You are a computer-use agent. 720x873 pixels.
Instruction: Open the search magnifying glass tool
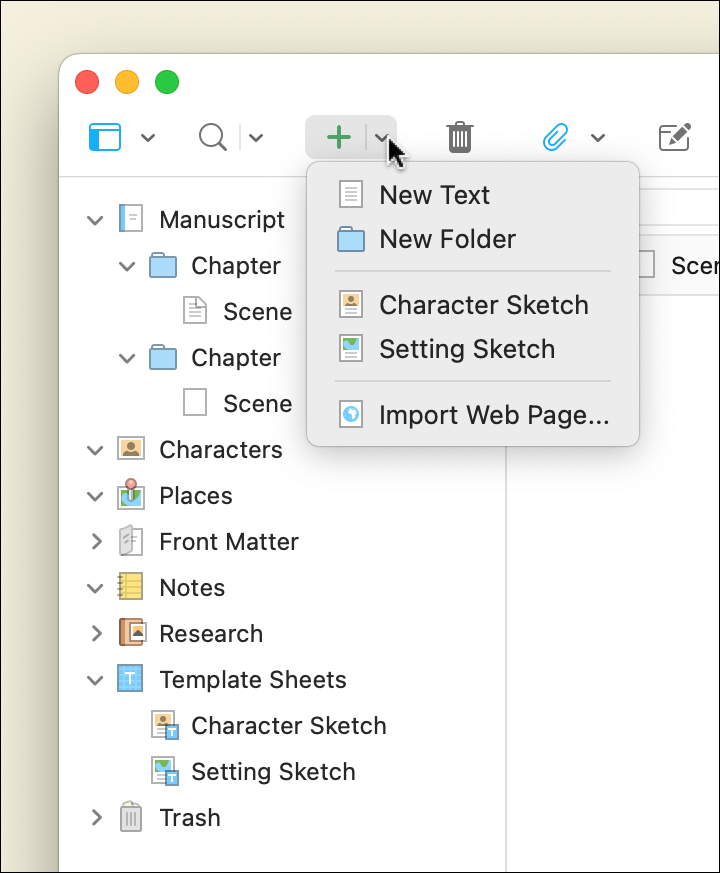click(x=213, y=137)
